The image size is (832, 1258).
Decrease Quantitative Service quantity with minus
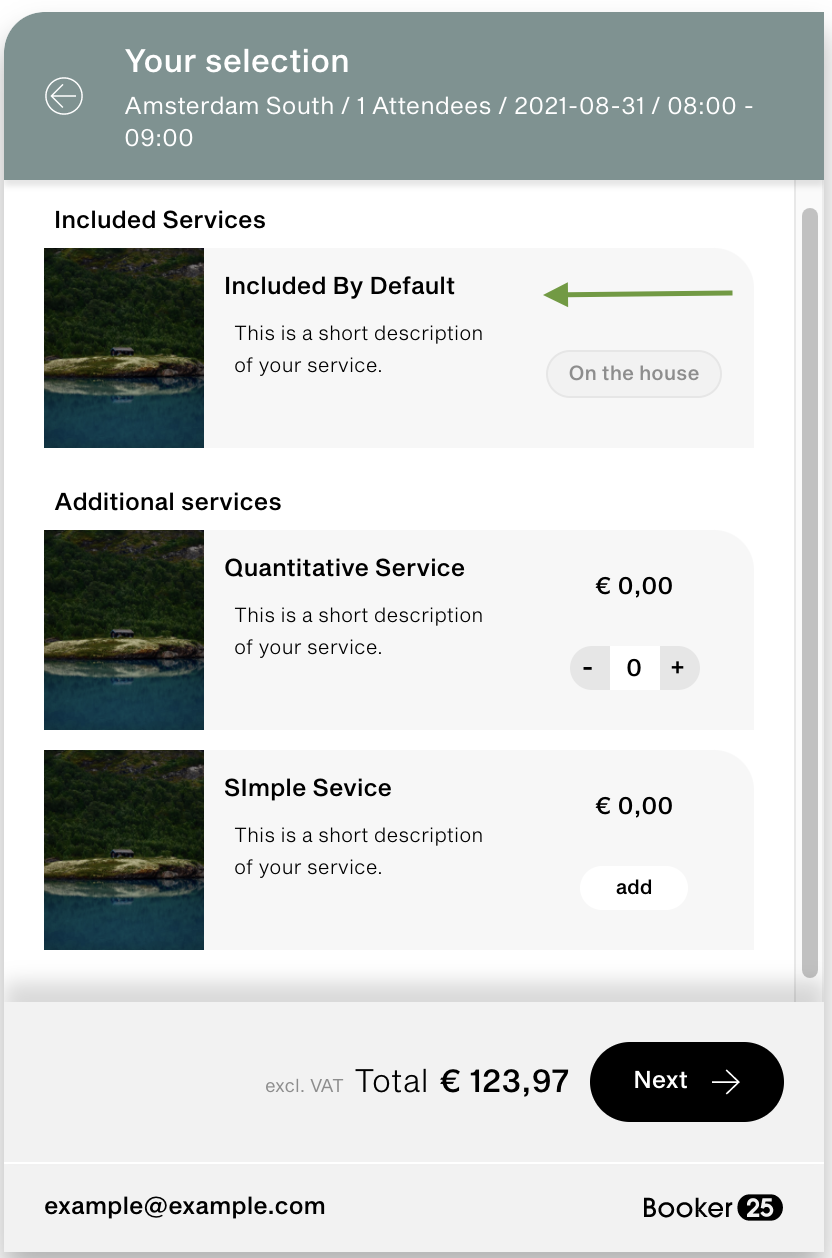pyautogui.click(x=589, y=668)
